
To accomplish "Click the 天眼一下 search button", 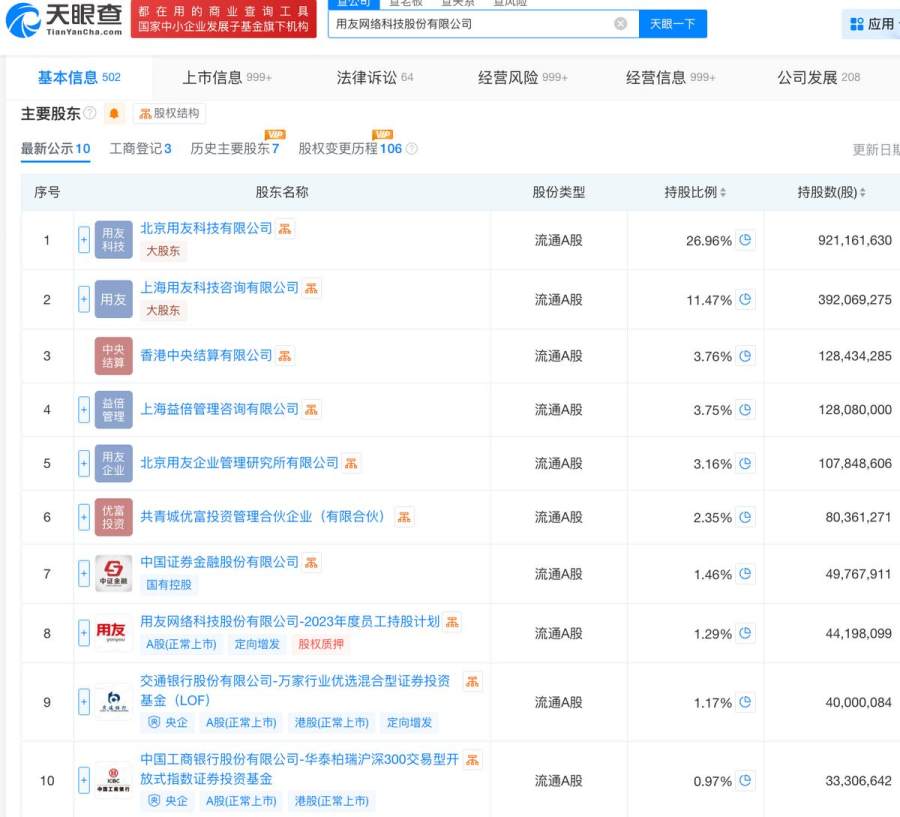I will pyautogui.click(x=672, y=24).
